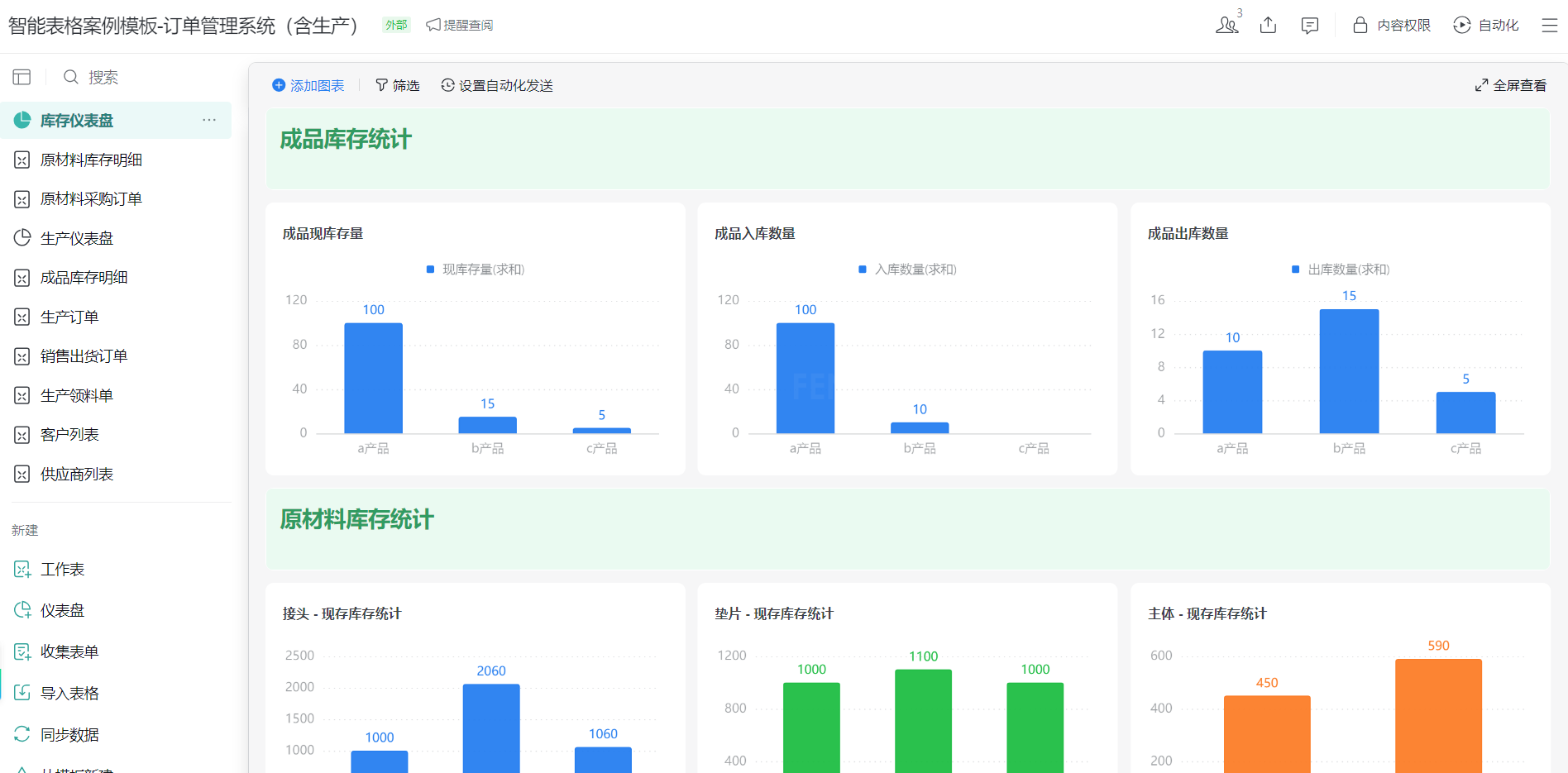The width and height of the screenshot is (1568, 773).
Task: Click 工作表 new sheet icon
Action: [x=22, y=570]
